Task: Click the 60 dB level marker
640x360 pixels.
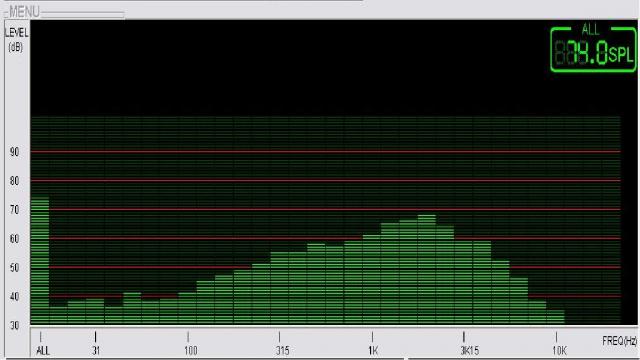Action: [14, 239]
